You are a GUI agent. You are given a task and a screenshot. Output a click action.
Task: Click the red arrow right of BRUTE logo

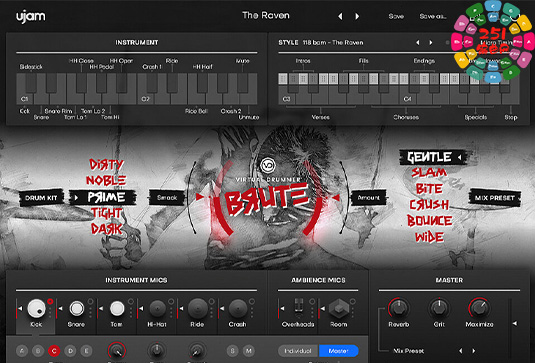(x=335, y=198)
